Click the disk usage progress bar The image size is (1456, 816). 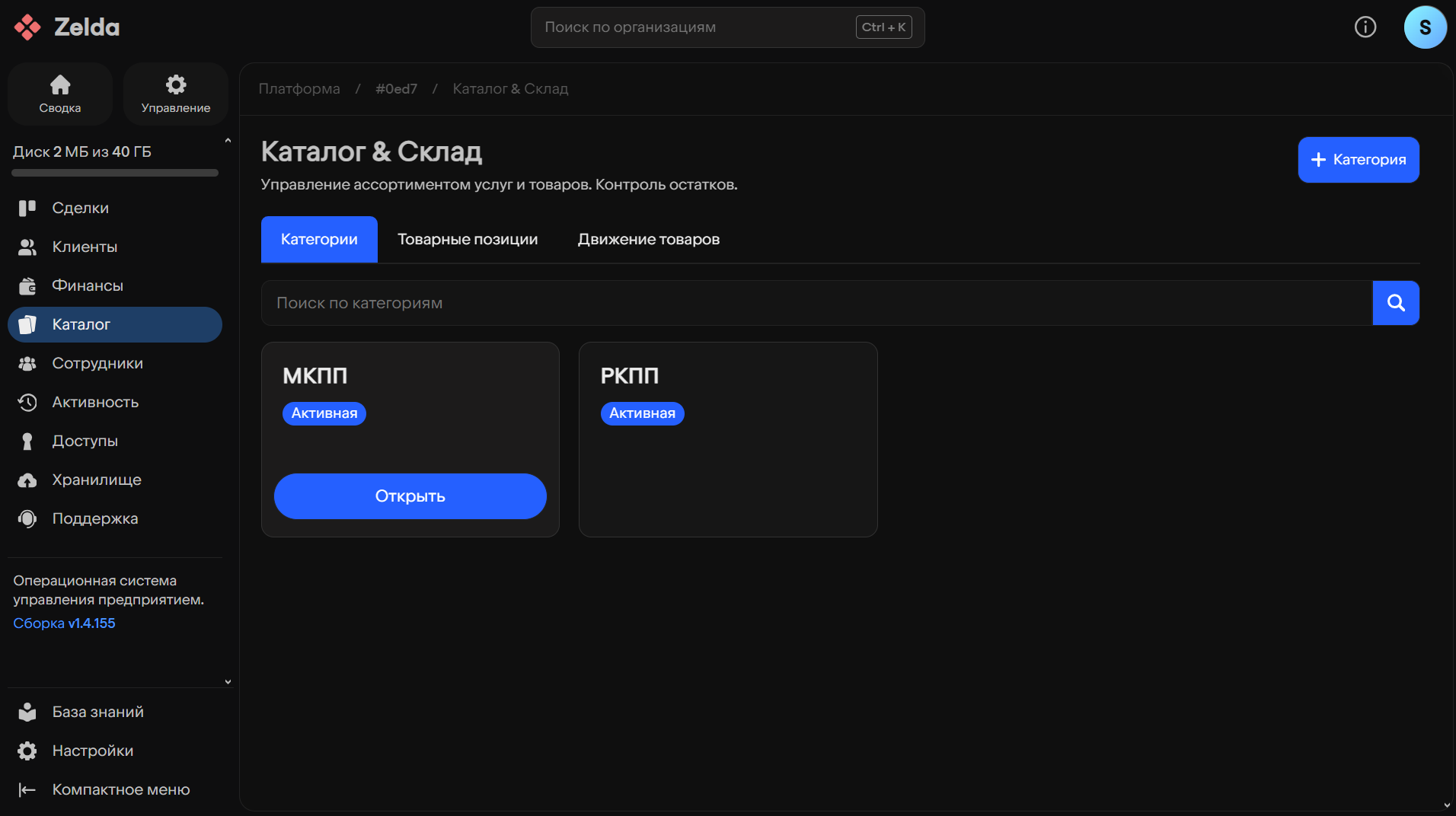[x=115, y=173]
